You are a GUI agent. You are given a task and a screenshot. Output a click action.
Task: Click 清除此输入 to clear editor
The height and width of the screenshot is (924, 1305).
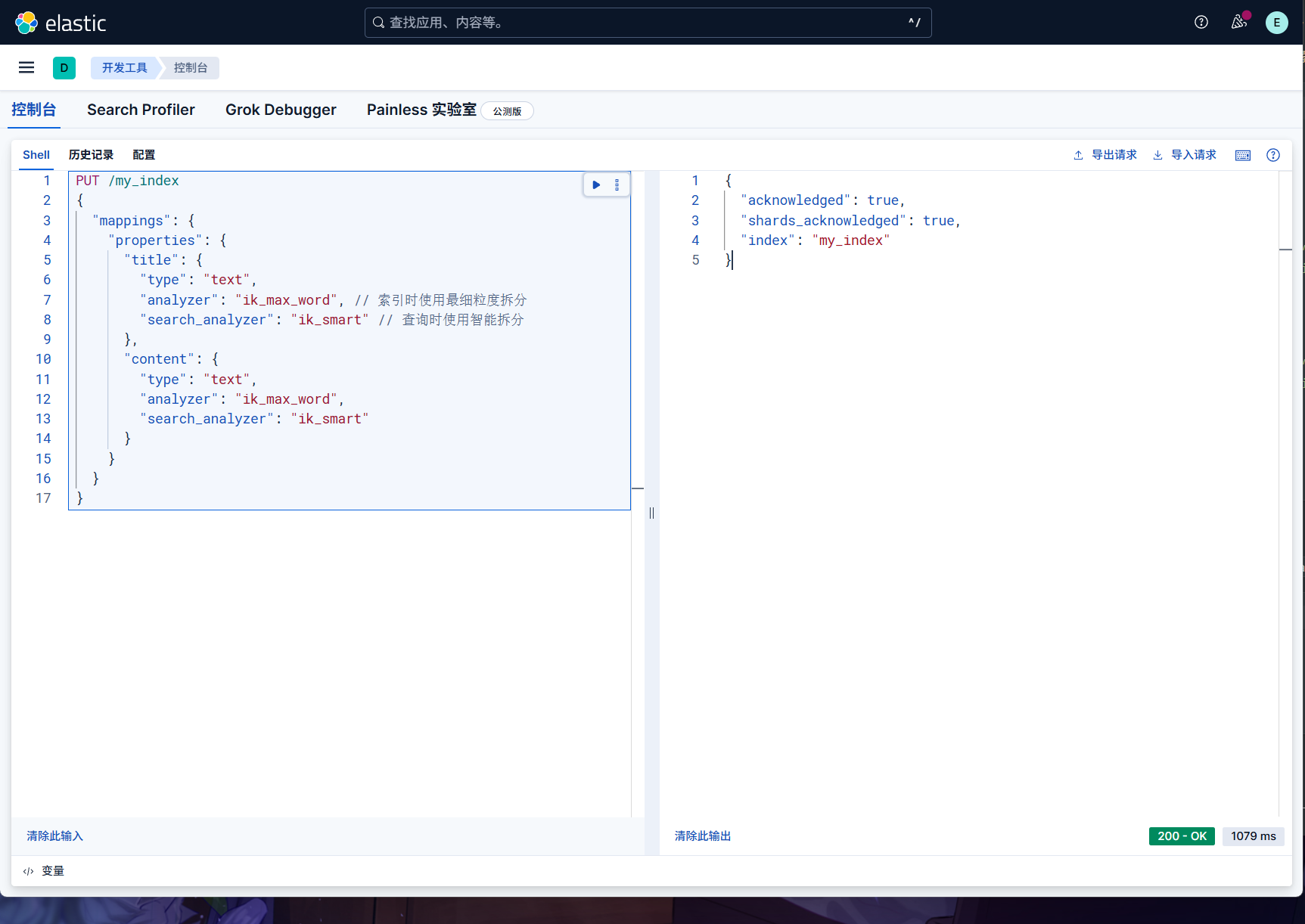(54, 836)
